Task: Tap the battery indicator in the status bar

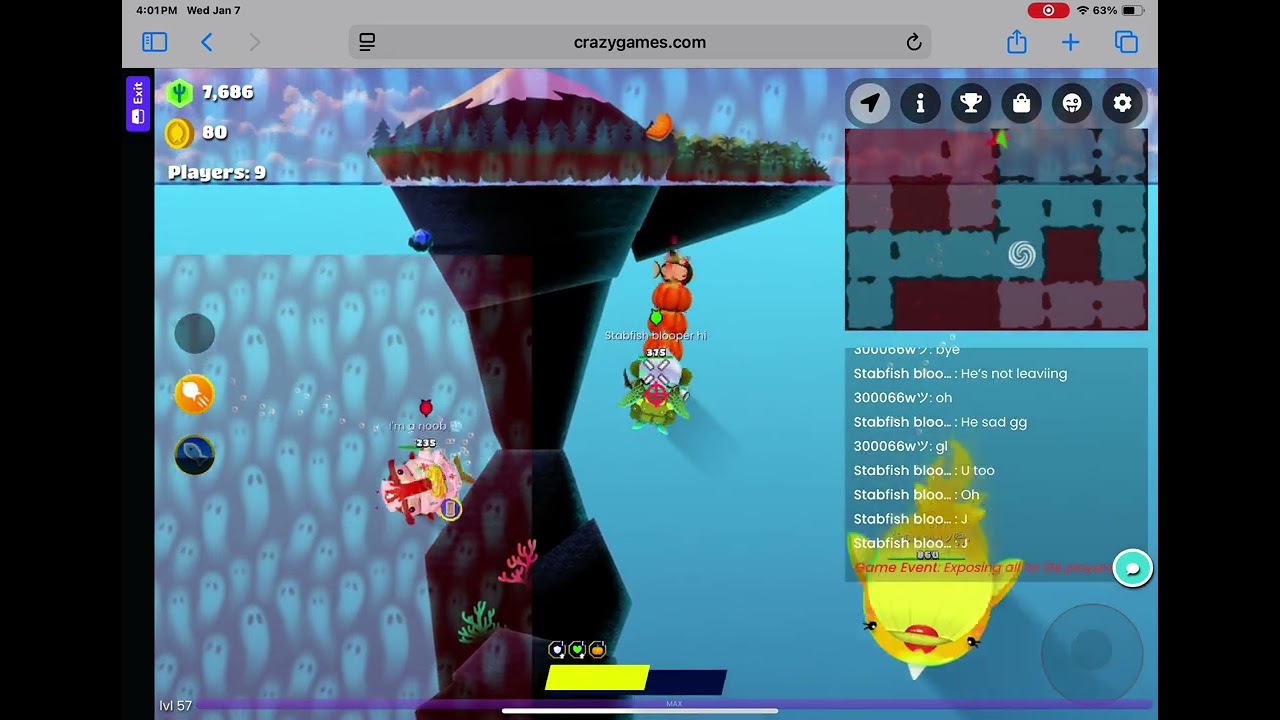Action: 1132,10
